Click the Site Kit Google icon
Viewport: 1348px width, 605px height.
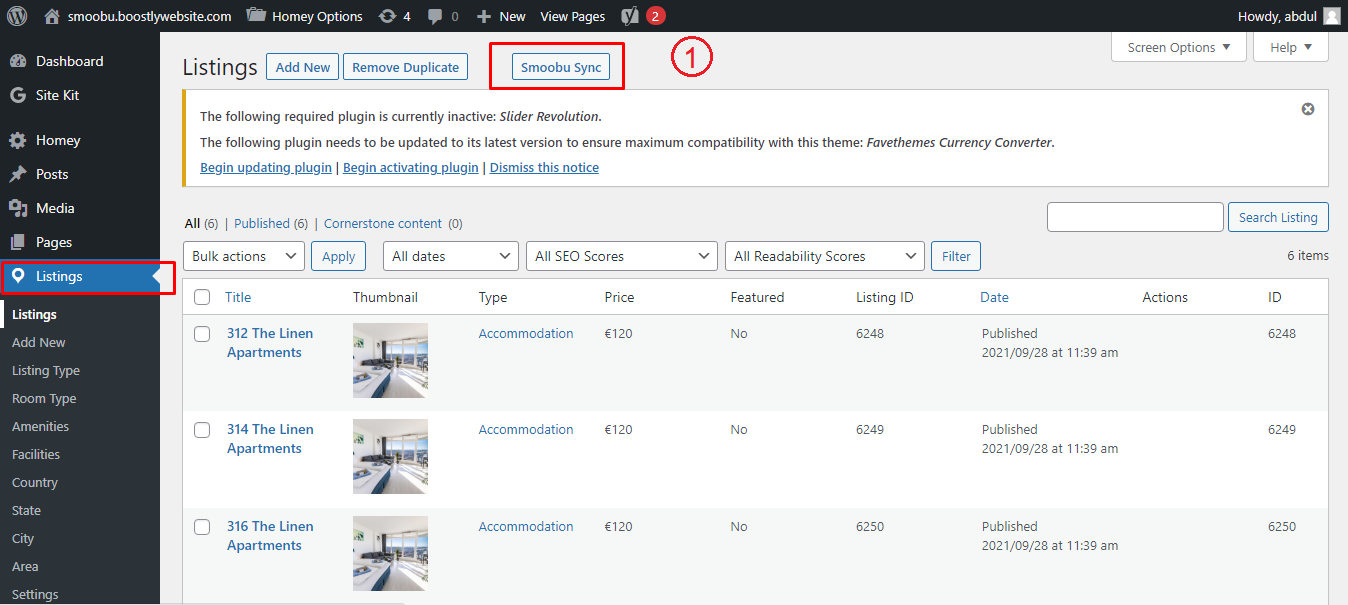pos(18,95)
